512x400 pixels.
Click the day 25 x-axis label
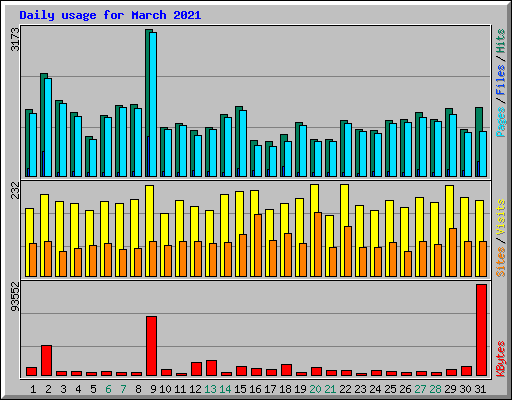click(390, 389)
